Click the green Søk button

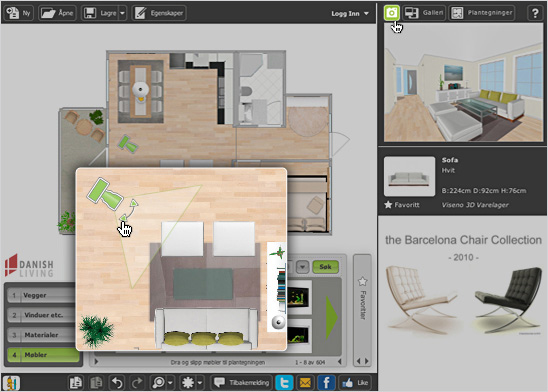point(325,267)
